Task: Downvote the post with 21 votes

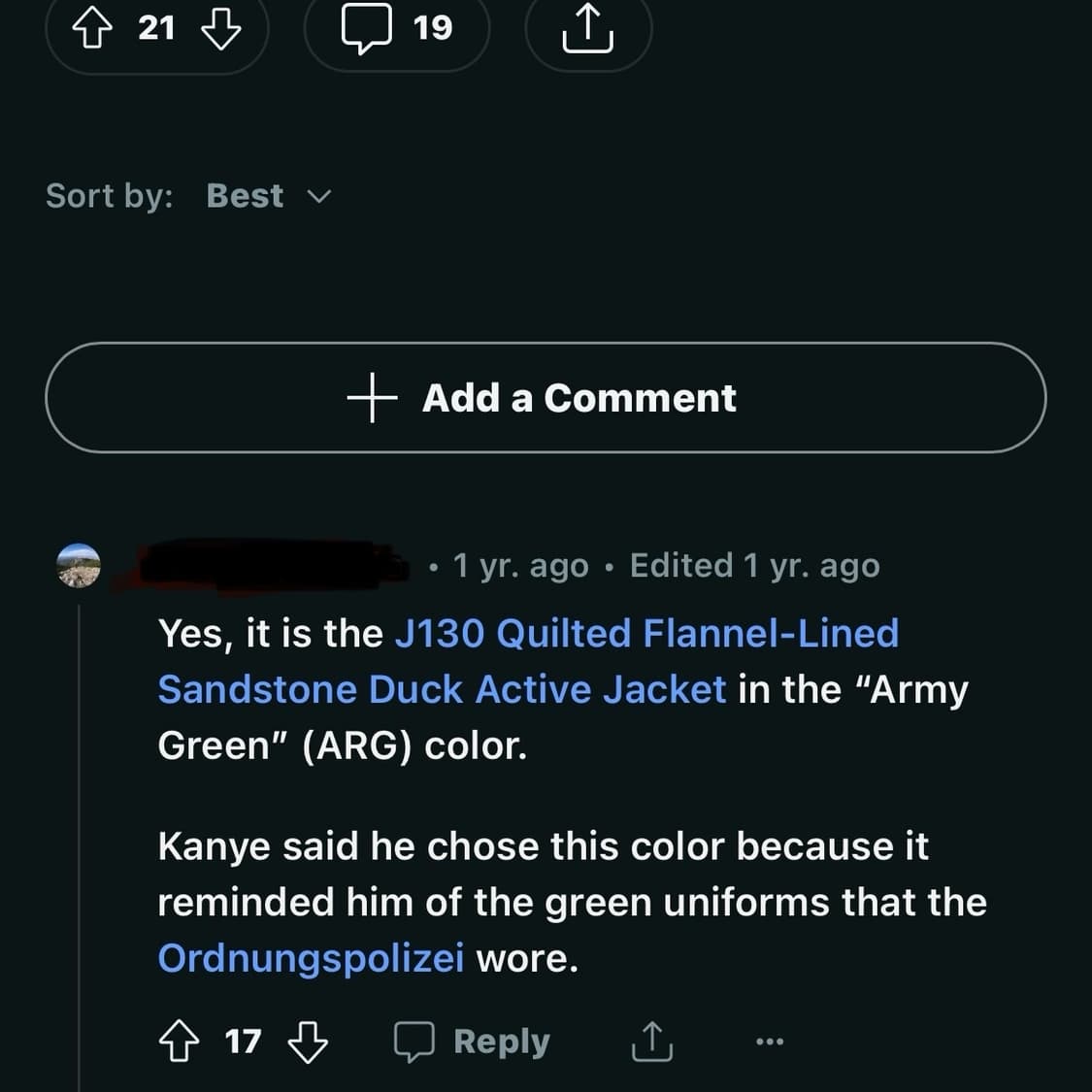Action: tap(220, 29)
